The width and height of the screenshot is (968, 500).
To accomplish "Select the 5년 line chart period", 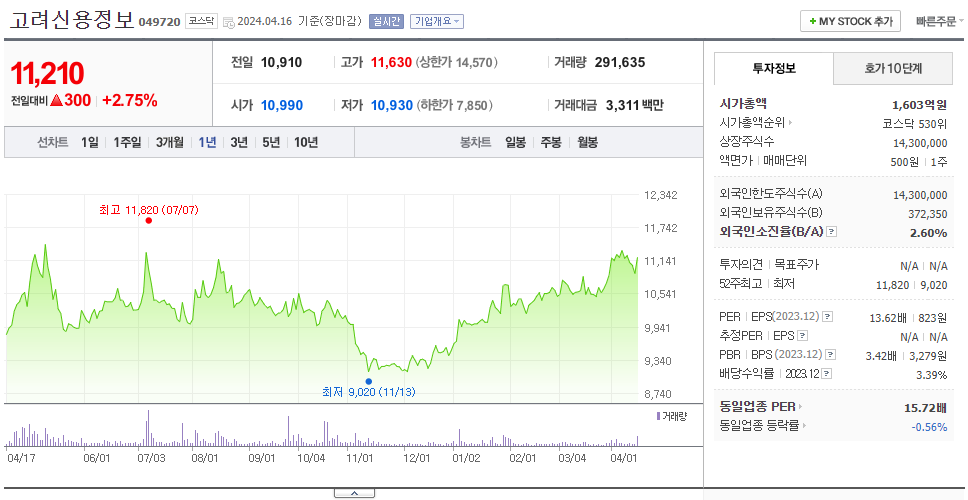I will 271,143.
